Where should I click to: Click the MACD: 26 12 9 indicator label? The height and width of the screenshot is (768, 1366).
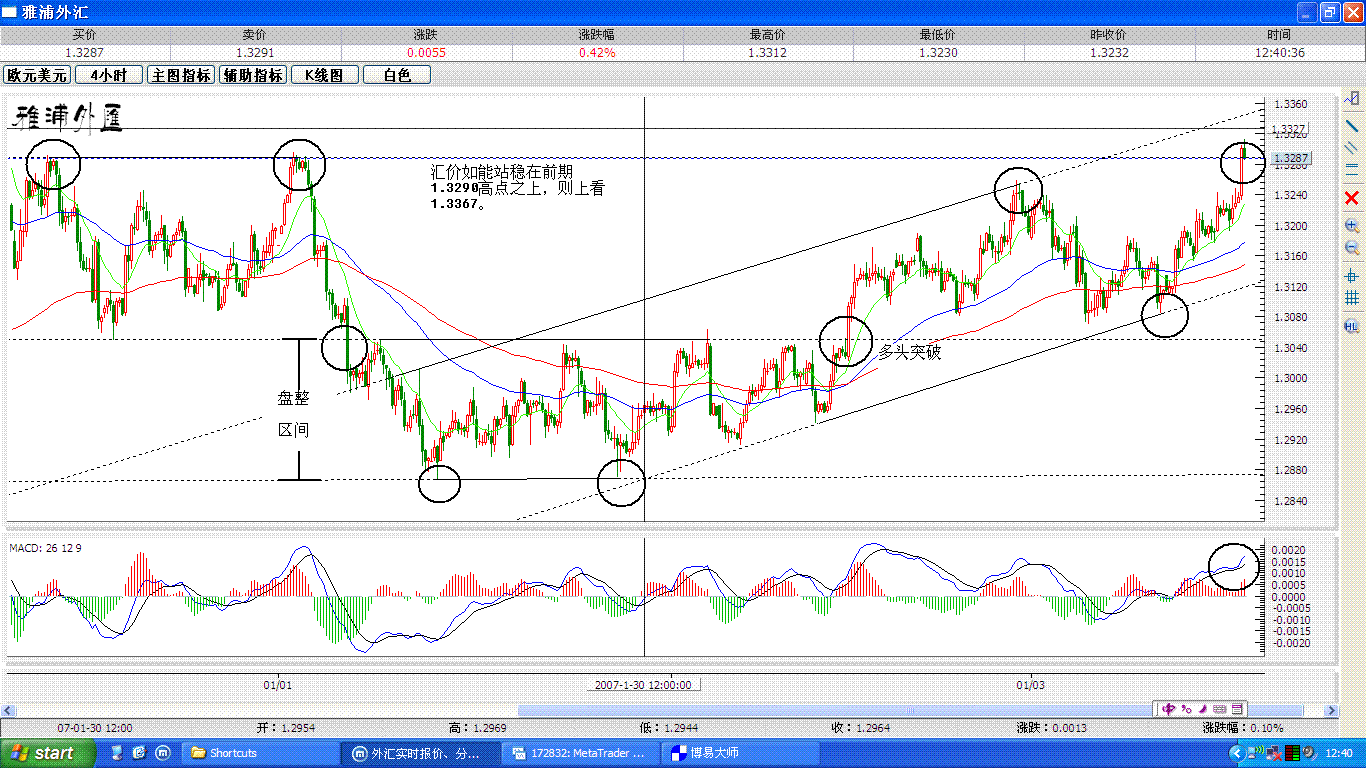click(46, 548)
